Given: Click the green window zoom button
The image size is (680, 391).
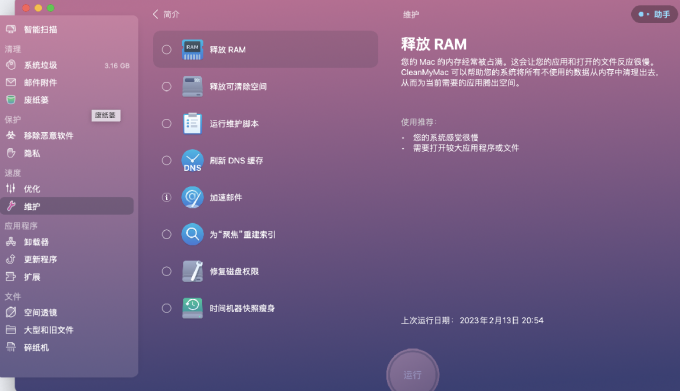Looking at the screenshot, I should 50,8.
